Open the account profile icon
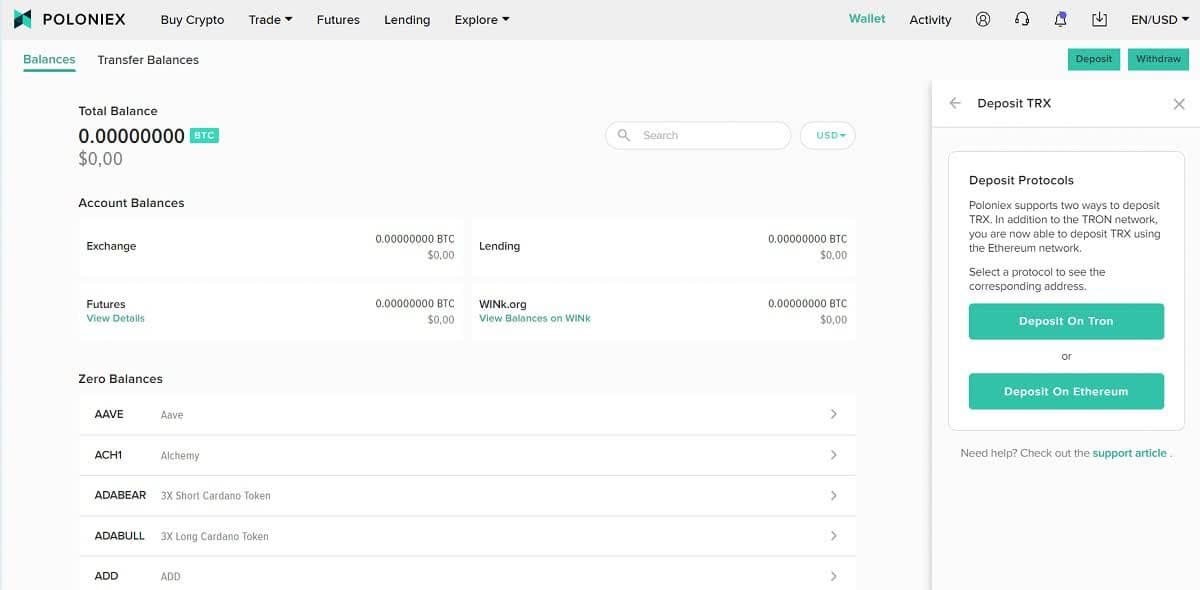Viewport: 1200px width, 590px height. click(x=983, y=19)
